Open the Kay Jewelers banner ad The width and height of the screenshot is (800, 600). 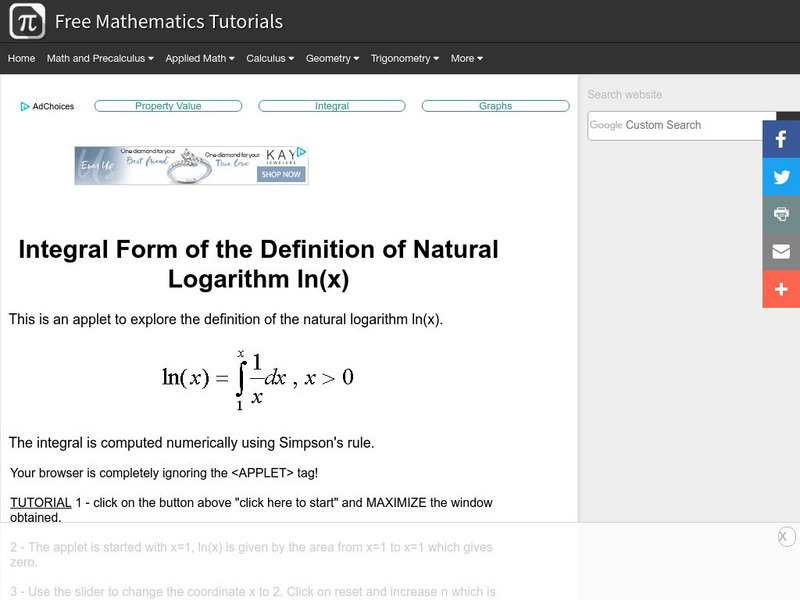[191, 166]
